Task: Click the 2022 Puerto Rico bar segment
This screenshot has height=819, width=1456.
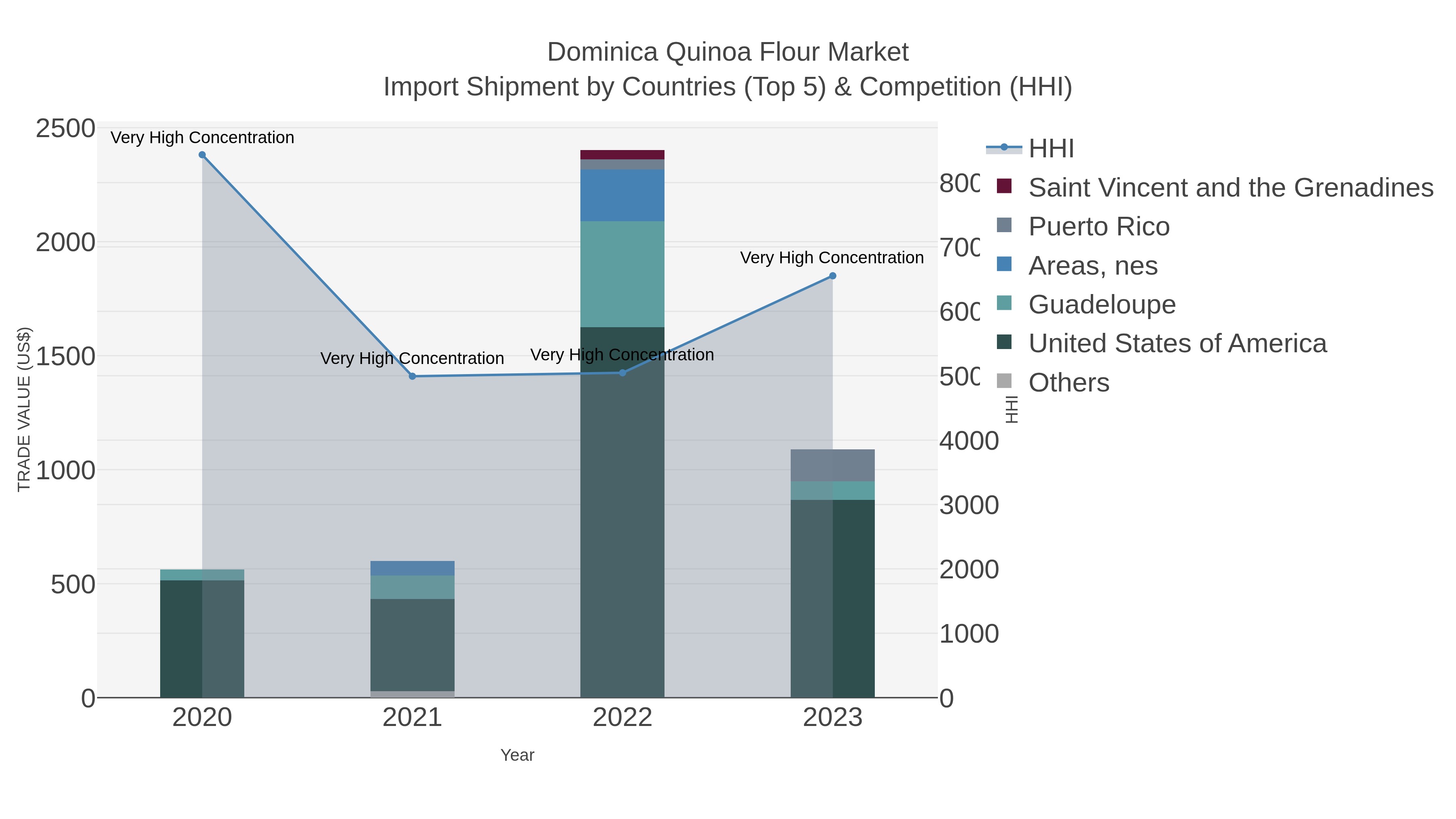Action: 622,165
